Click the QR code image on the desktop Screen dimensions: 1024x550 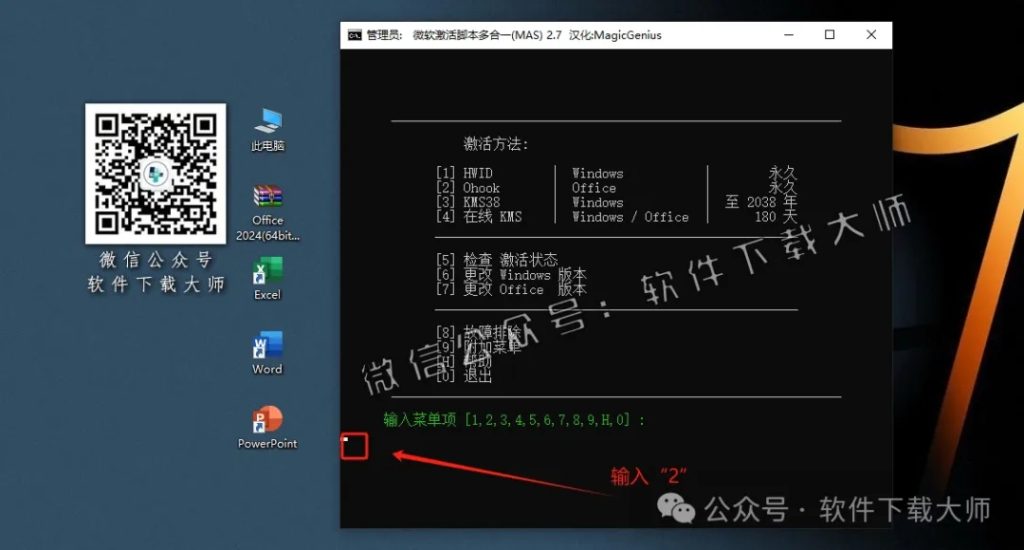pyautogui.click(x=155, y=173)
